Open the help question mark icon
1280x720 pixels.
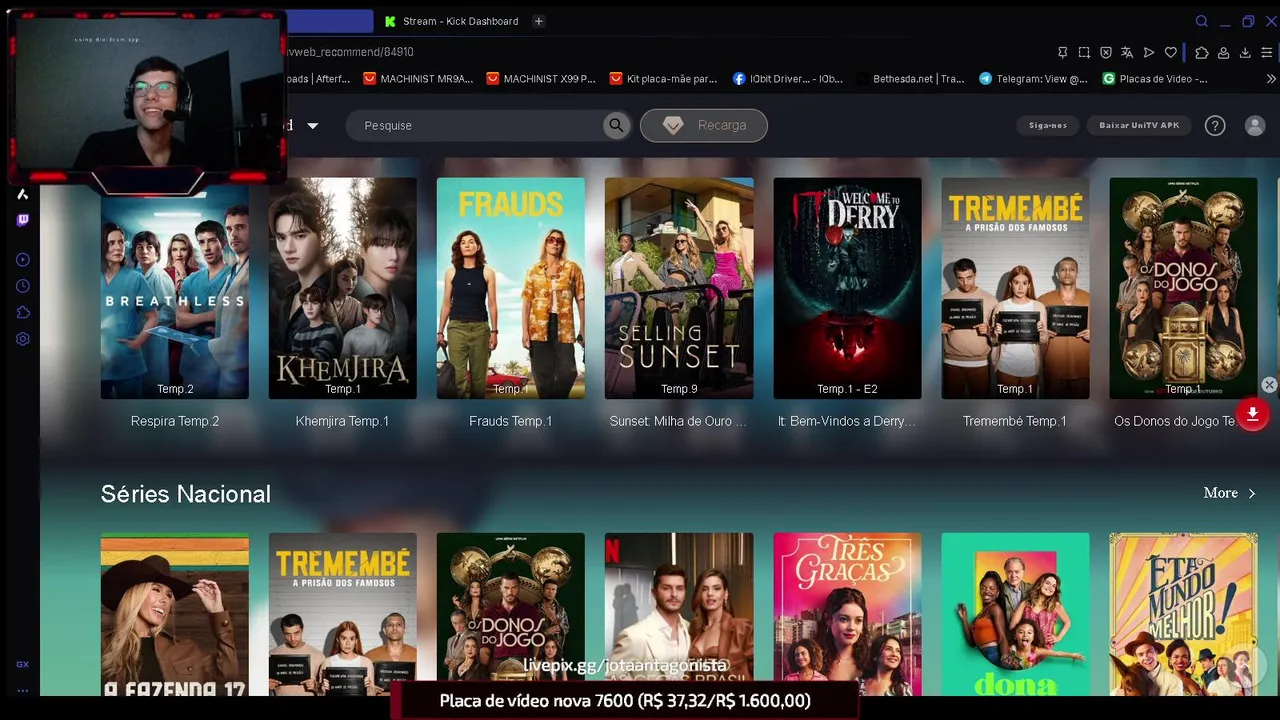point(1215,125)
